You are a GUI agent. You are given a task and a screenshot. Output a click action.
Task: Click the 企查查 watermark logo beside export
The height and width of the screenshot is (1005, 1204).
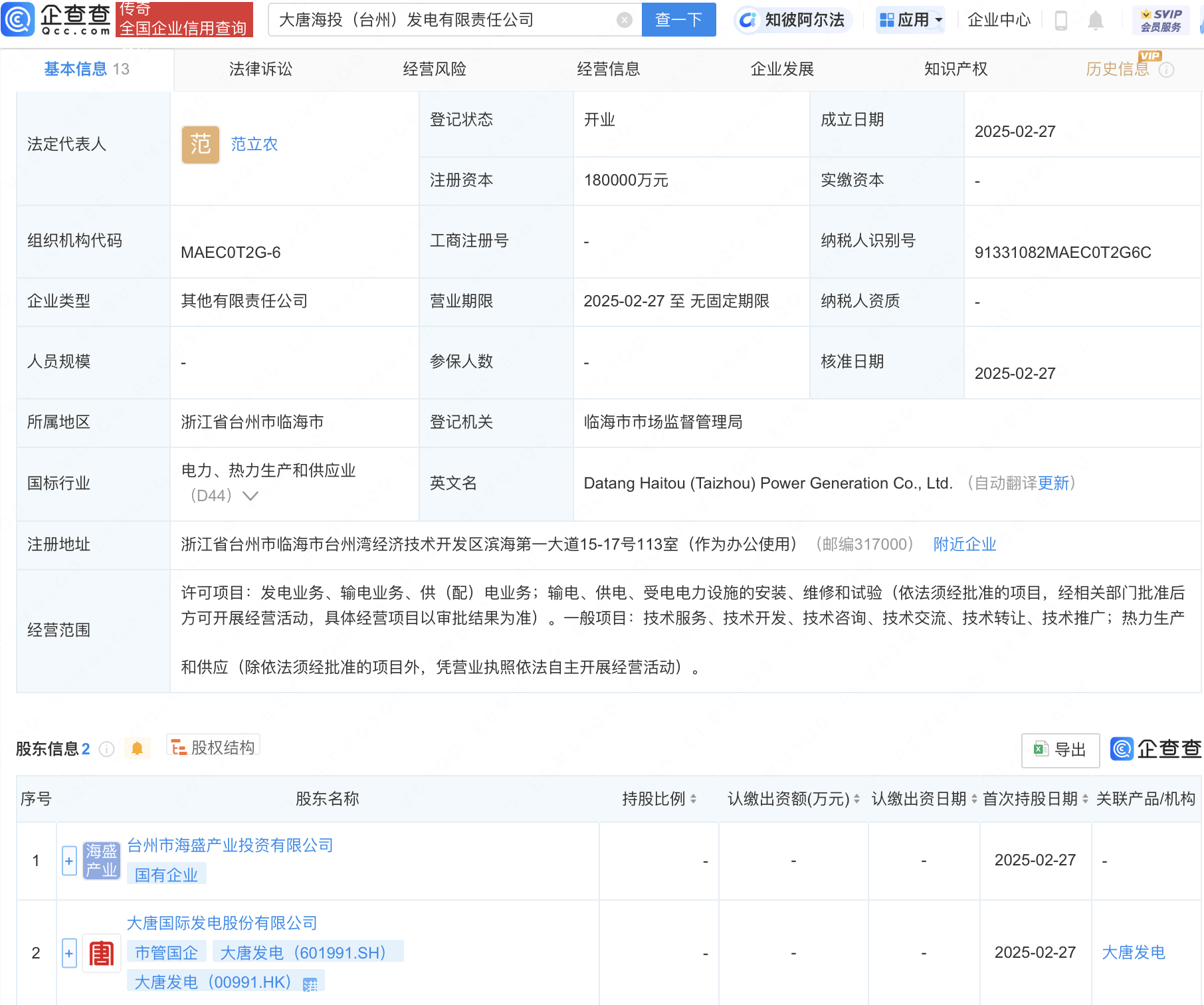[1156, 749]
